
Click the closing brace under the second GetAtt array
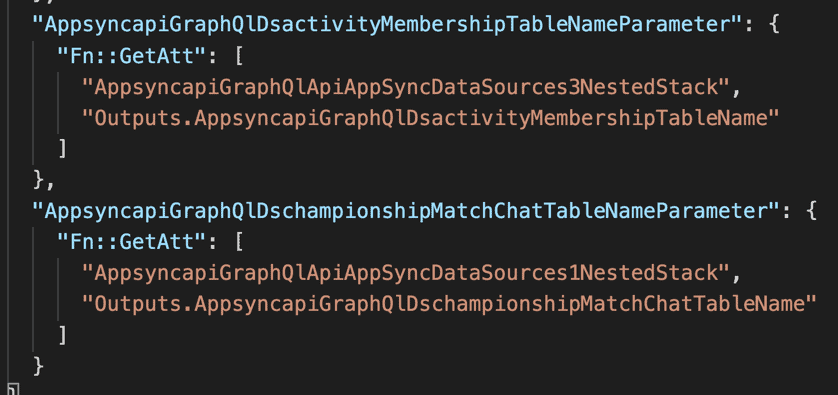tap(38, 366)
